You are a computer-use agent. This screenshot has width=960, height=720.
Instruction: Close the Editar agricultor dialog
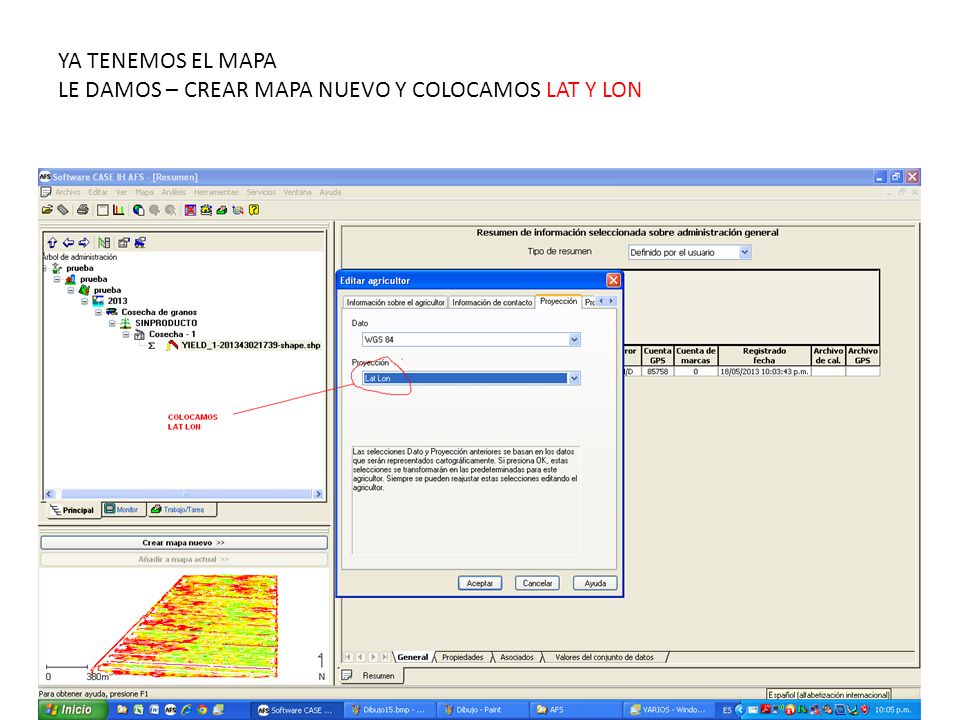[x=613, y=280]
